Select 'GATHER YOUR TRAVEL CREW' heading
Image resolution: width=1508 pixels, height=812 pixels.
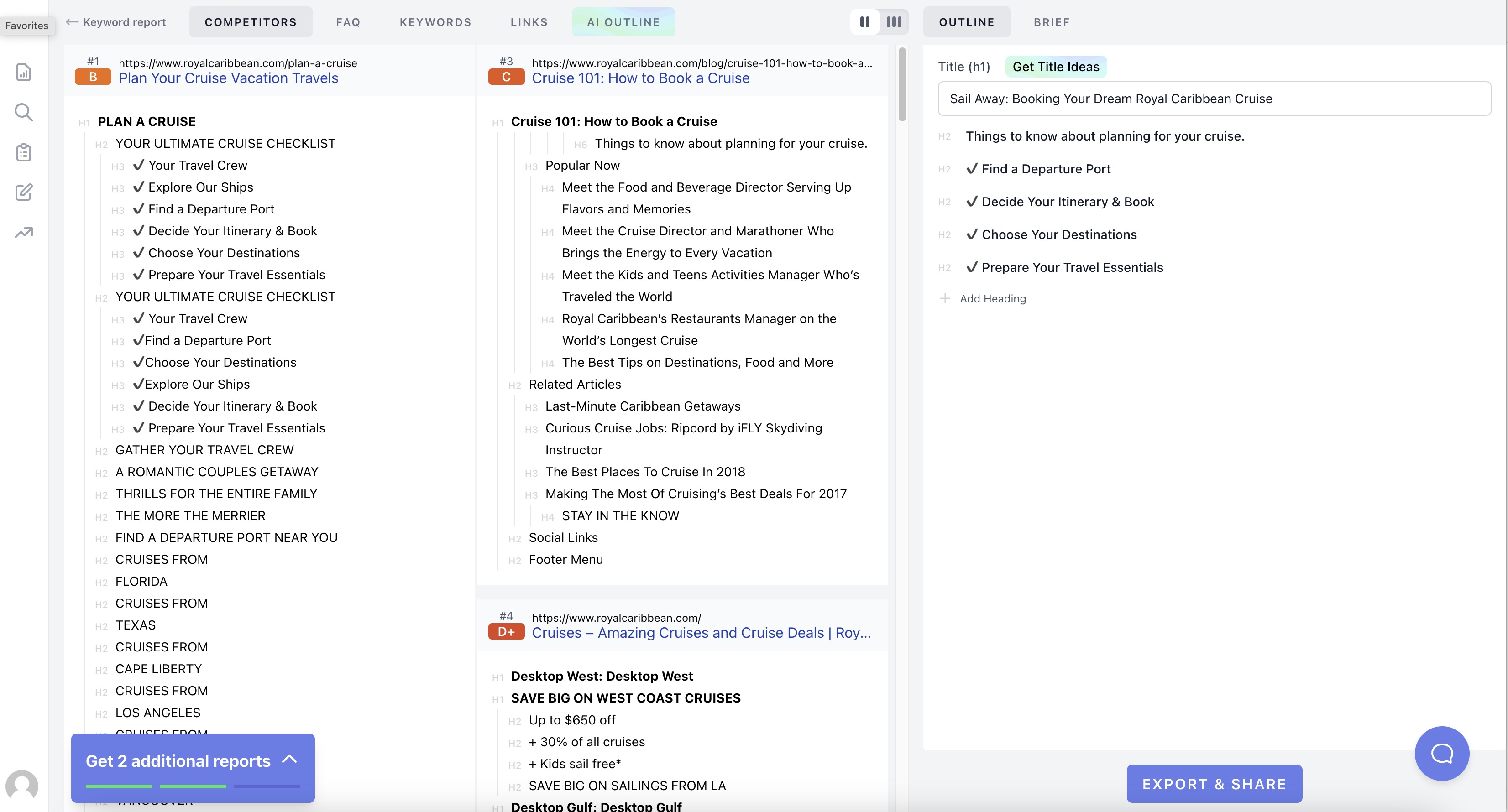click(204, 450)
